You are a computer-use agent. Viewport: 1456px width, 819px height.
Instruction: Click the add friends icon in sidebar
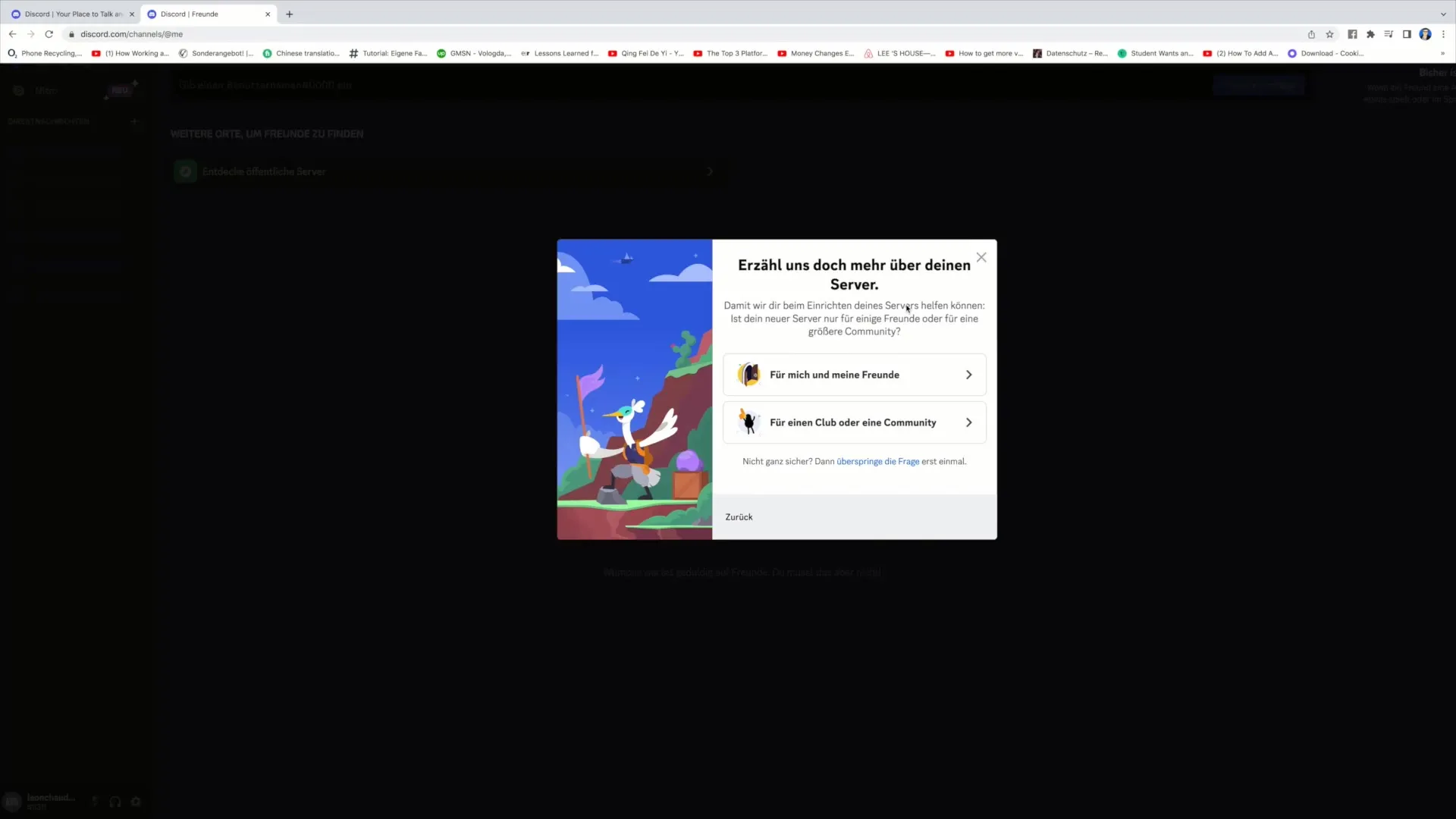(134, 121)
